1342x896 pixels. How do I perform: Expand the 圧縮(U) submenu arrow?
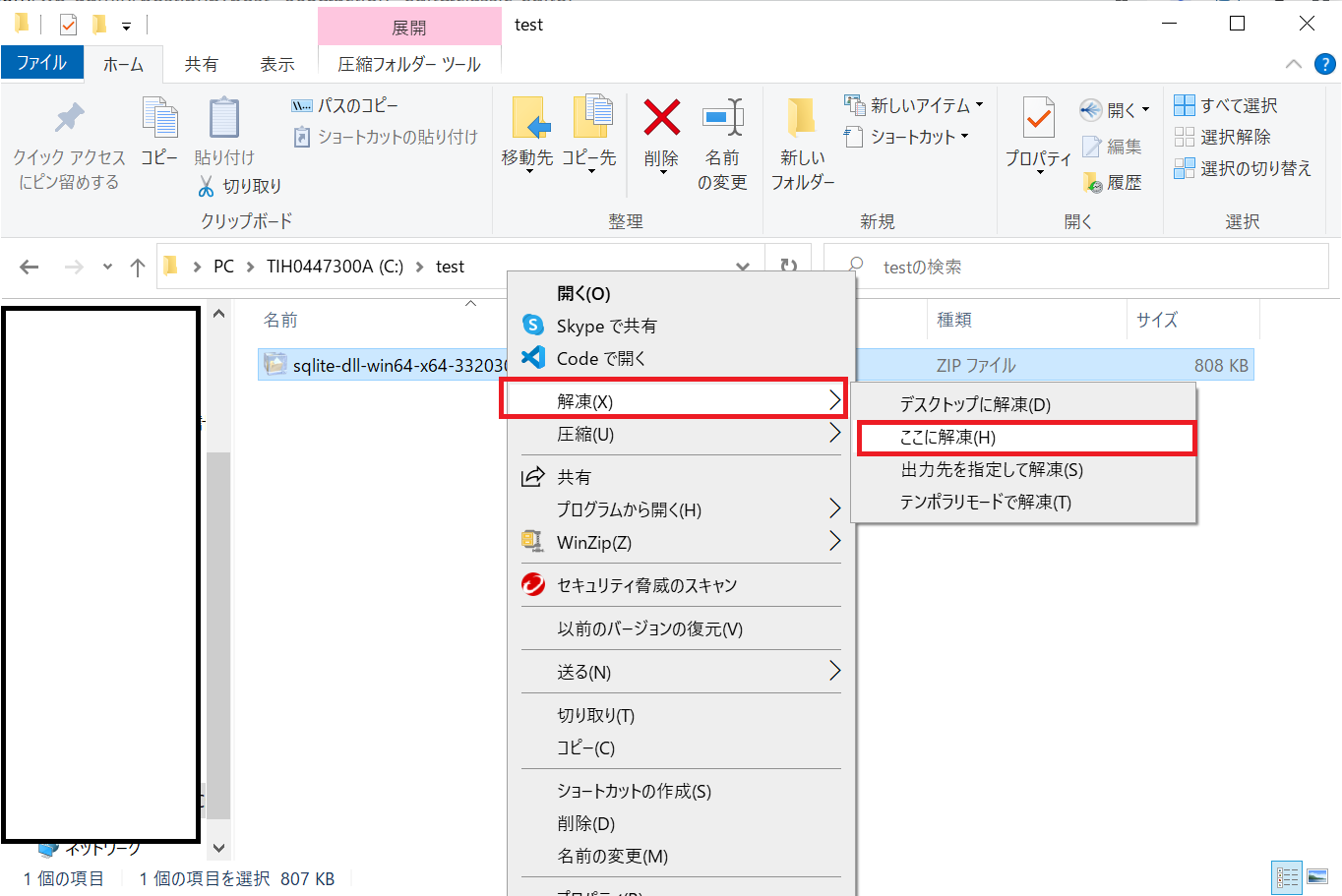pos(834,433)
